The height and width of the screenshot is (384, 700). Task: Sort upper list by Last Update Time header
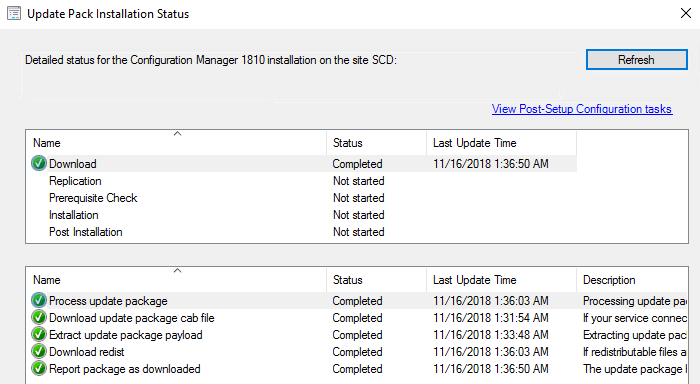(x=501, y=143)
